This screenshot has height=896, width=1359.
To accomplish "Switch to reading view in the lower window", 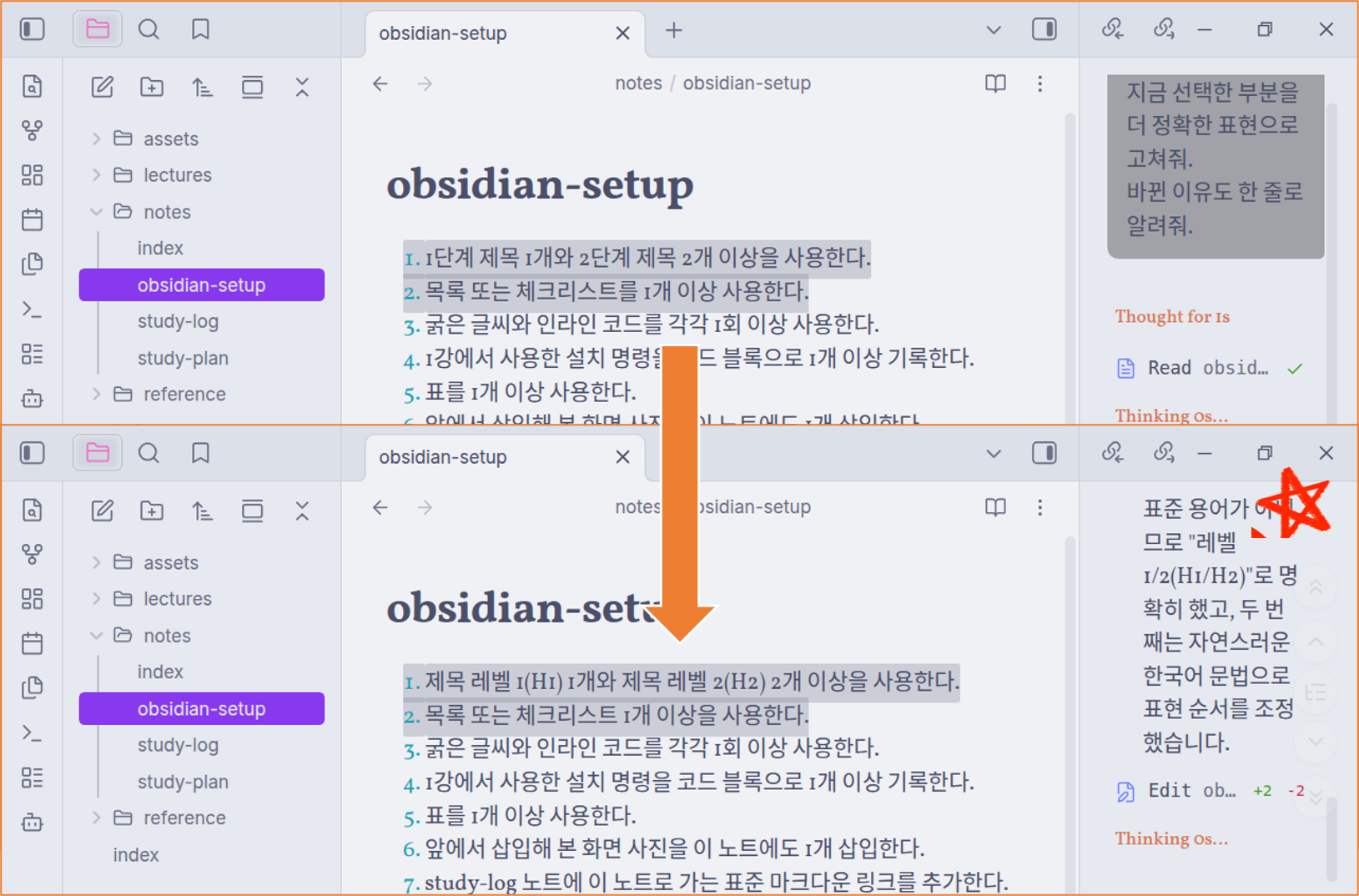I will coord(995,507).
